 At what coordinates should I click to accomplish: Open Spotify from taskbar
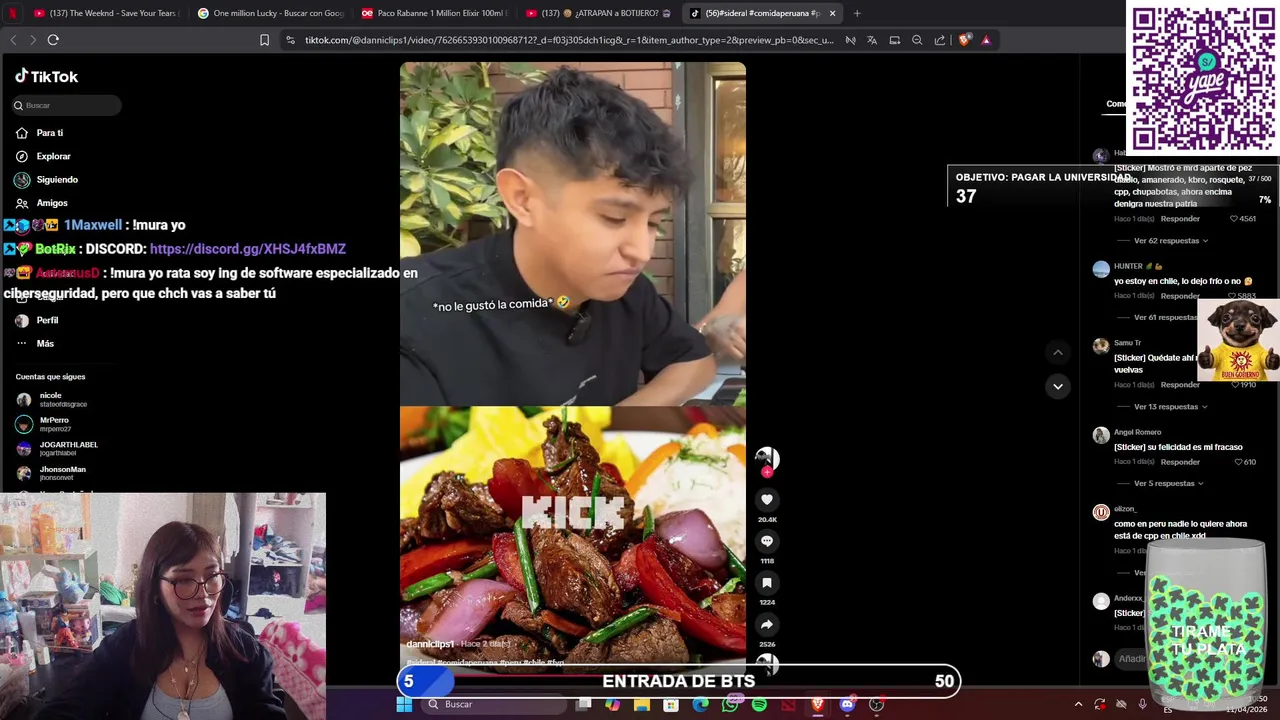click(x=759, y=705)
